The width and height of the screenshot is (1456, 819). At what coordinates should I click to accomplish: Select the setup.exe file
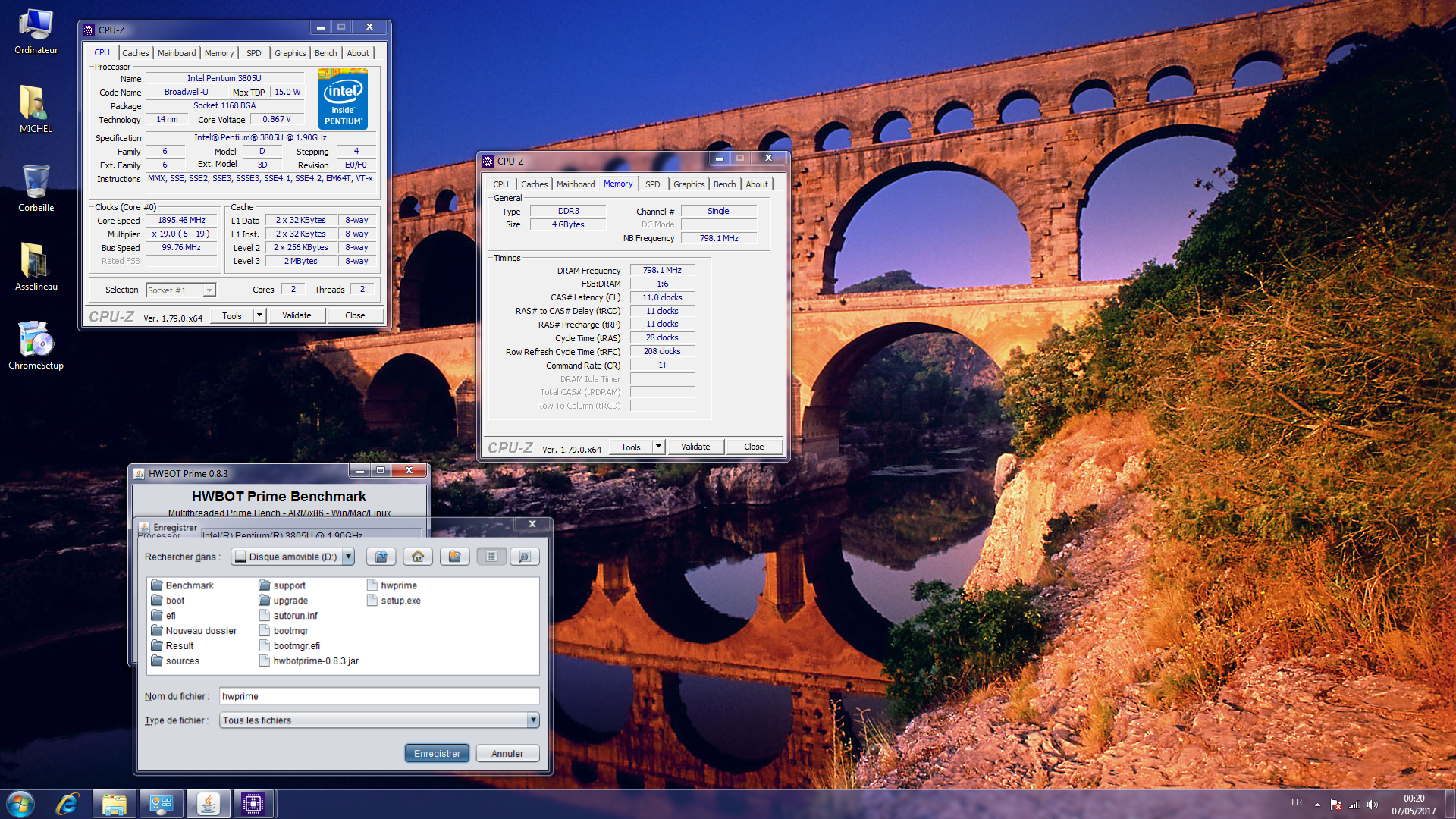(x=394, y=601)
